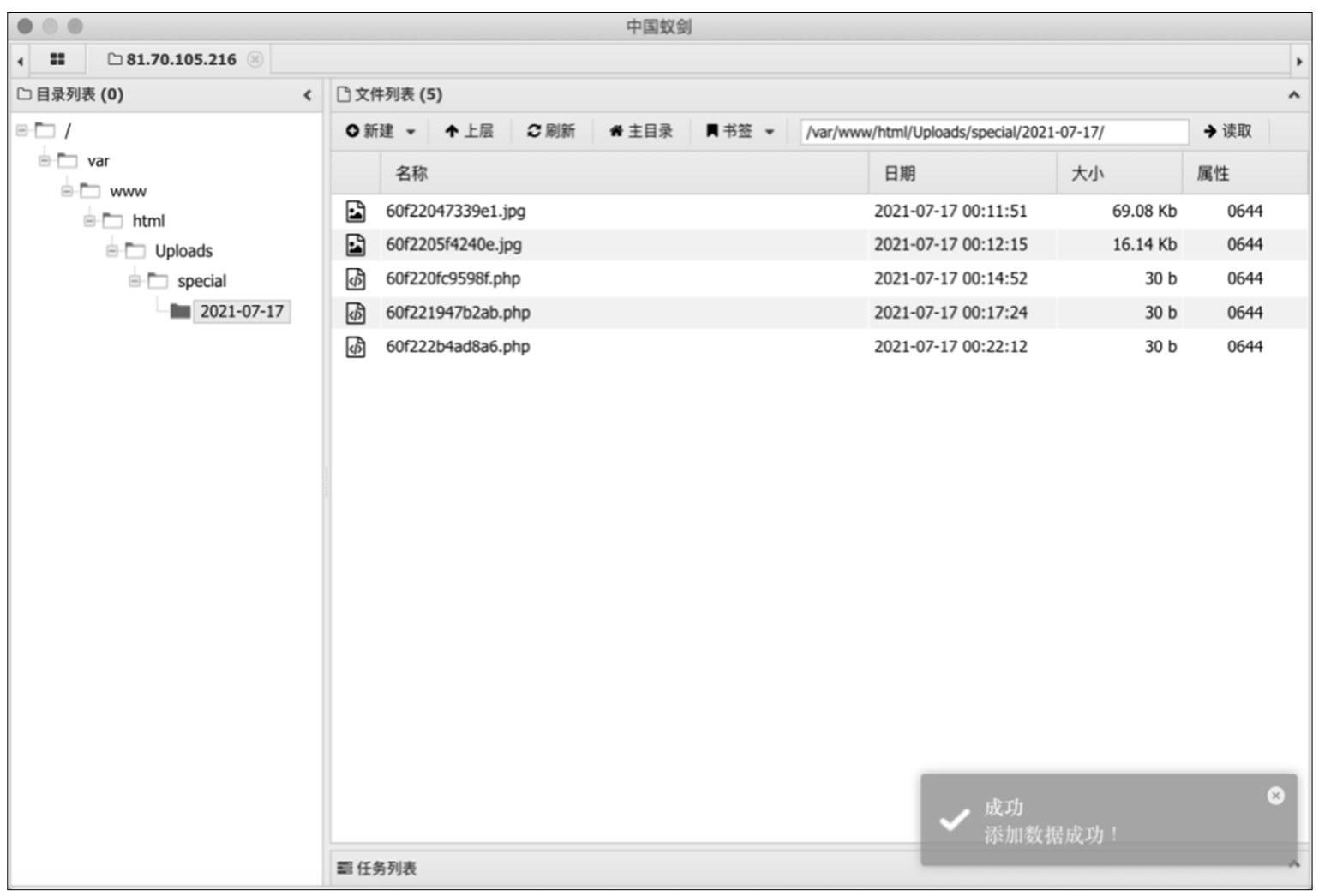Select the code icon of 60f221947b2ab.php
This screenshot has width=1325, height=896.
click(x=355, y=313)
